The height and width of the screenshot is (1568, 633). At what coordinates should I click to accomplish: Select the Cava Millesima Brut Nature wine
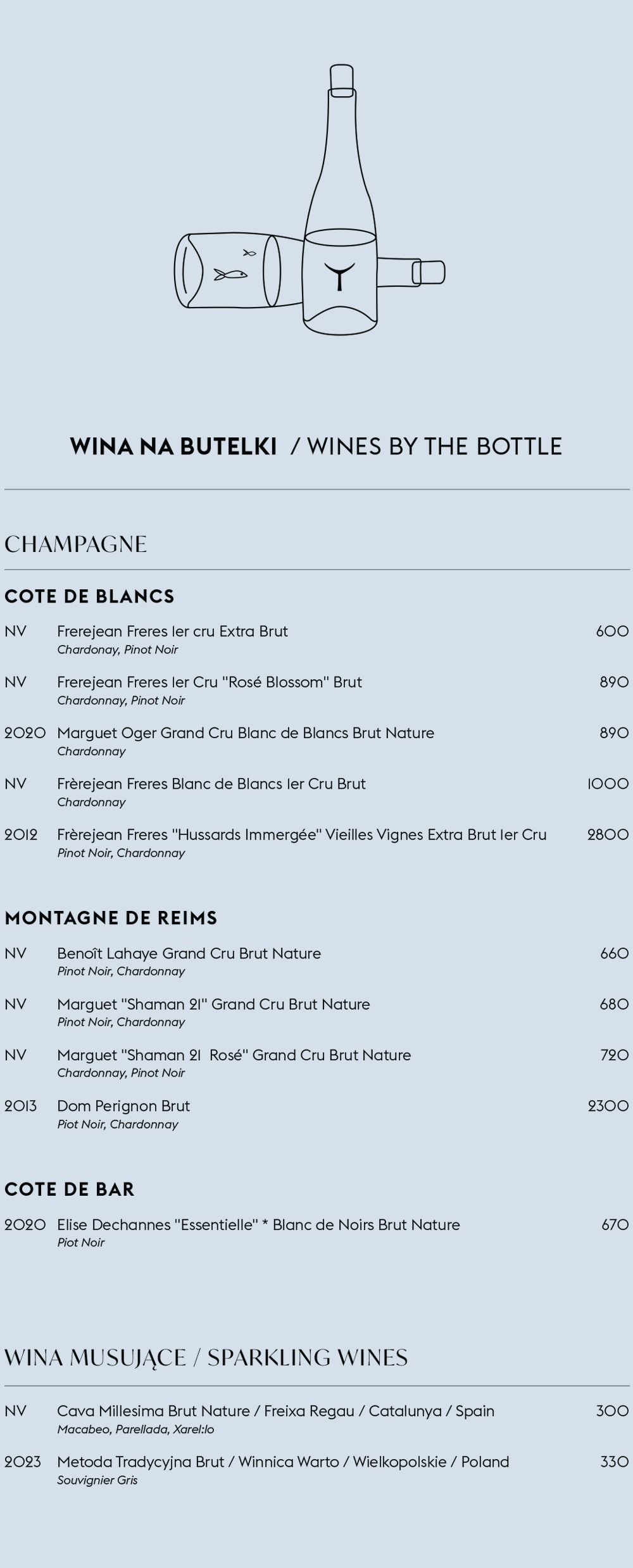(x=275, y=1411)
